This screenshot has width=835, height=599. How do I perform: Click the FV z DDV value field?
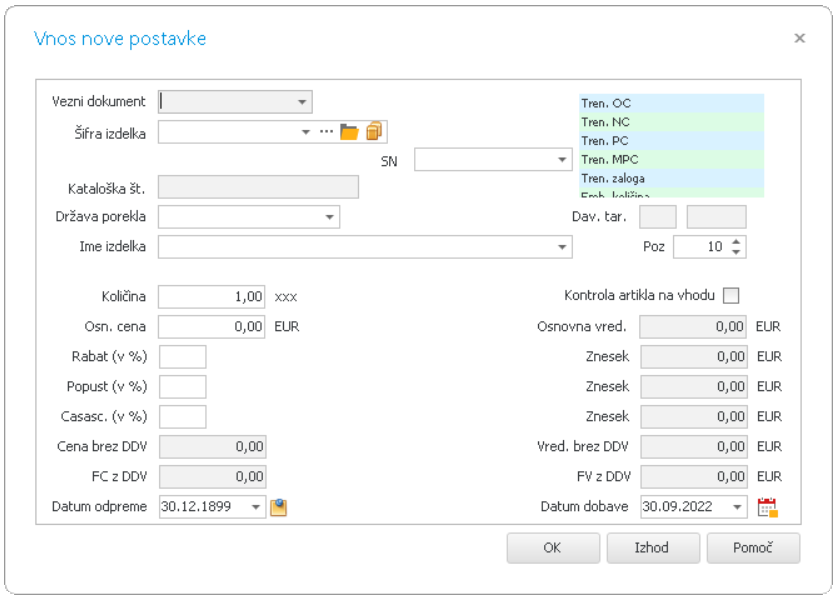pyautogui.click(x=693, y=477)
